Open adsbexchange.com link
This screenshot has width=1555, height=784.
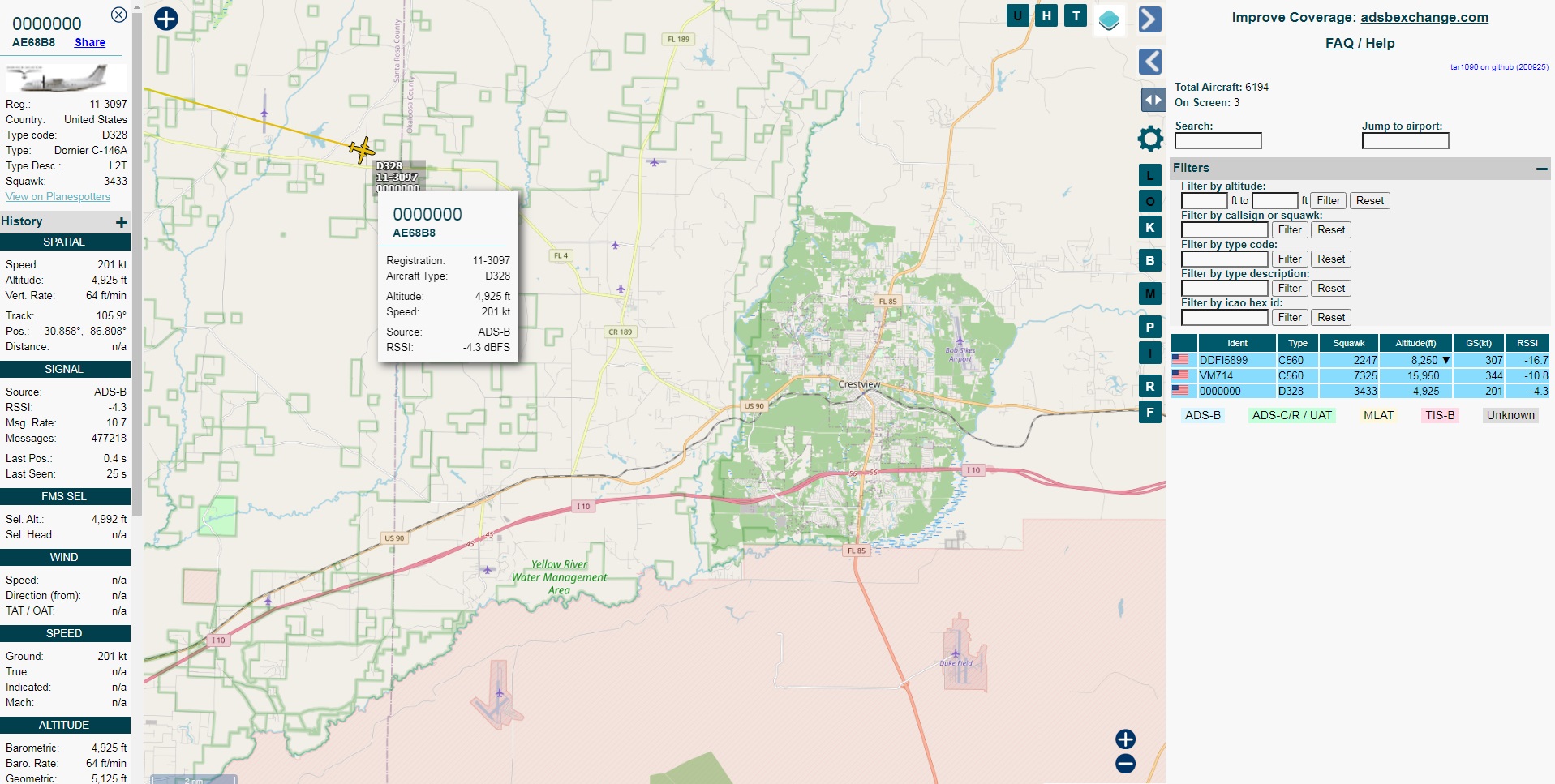1424,17
